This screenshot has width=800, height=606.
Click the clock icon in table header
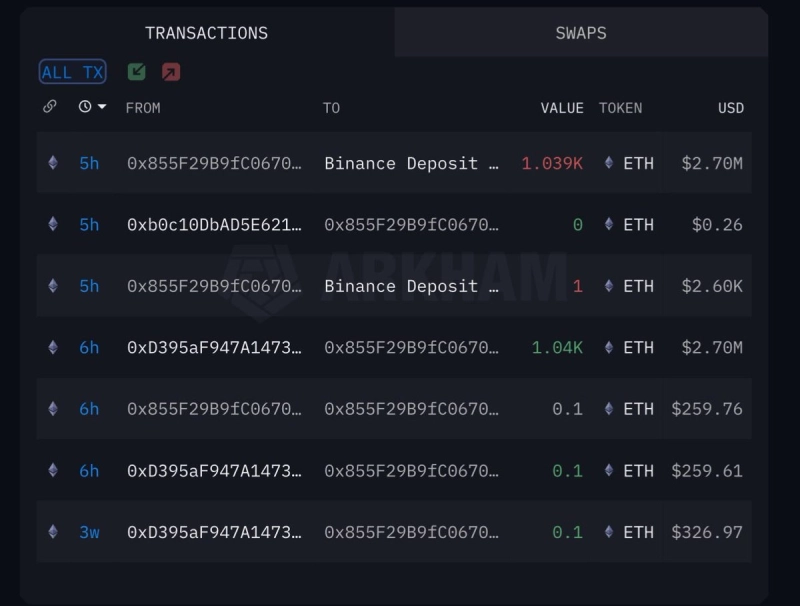click(x=85, y=107)
